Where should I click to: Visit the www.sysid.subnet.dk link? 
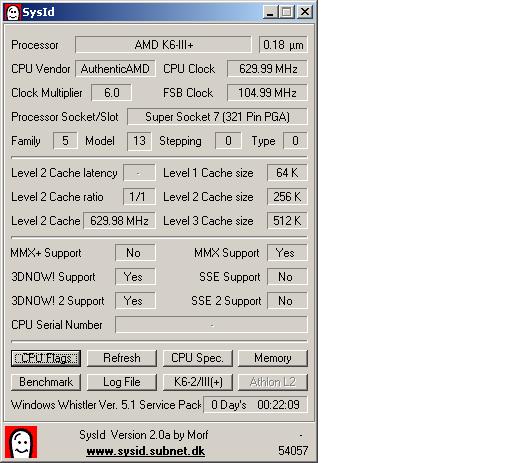(146, 451)
